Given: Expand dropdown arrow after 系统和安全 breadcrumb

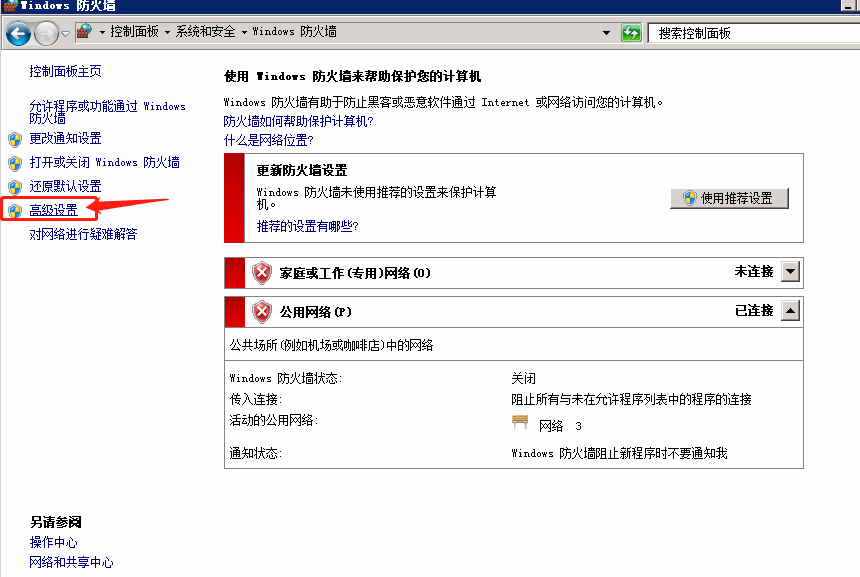Looking at the screenshot, I should tap(244, 32).
